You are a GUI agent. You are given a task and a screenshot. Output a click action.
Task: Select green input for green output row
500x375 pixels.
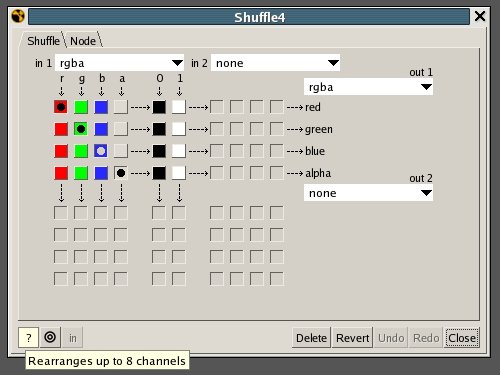tap(81, 129)
